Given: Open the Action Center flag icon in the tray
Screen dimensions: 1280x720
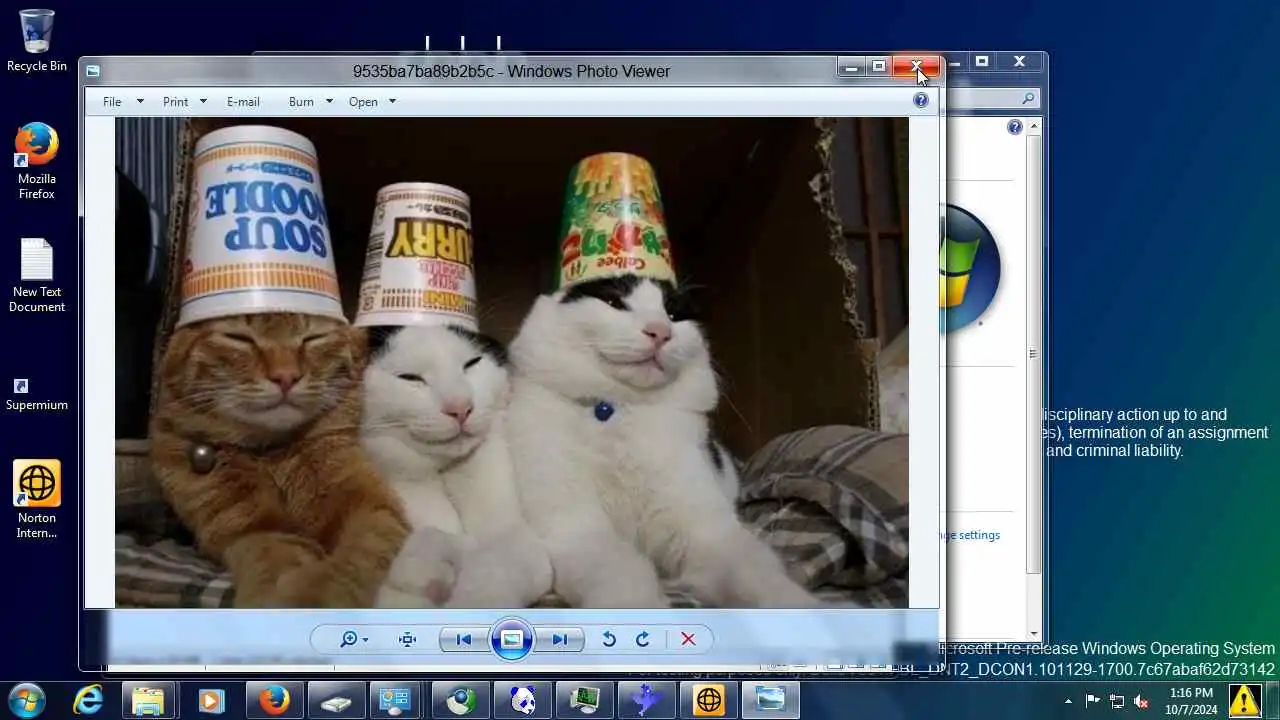Looking at the screenshot, I should 1092,701.
